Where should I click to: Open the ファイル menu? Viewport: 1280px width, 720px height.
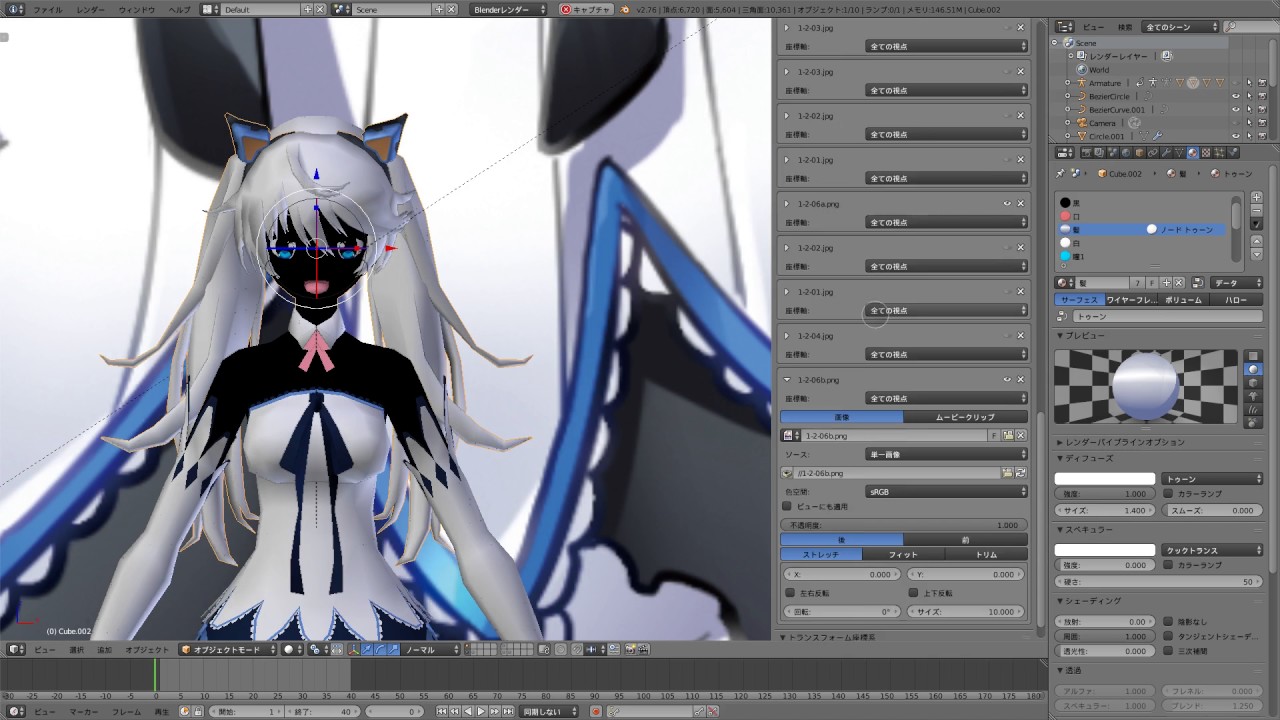pos(46,9)
